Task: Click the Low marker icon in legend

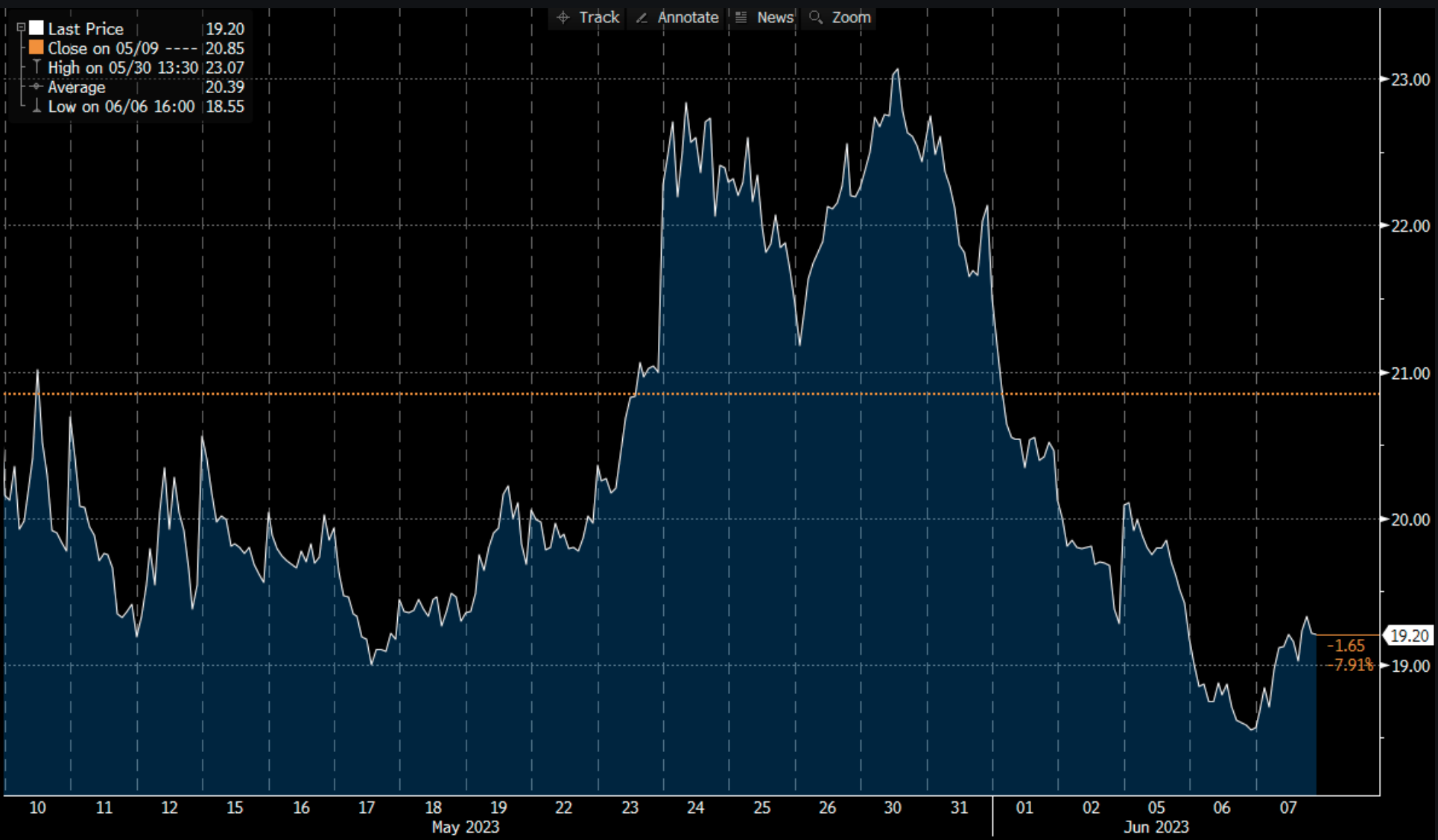Action: [x=36, y=106]
